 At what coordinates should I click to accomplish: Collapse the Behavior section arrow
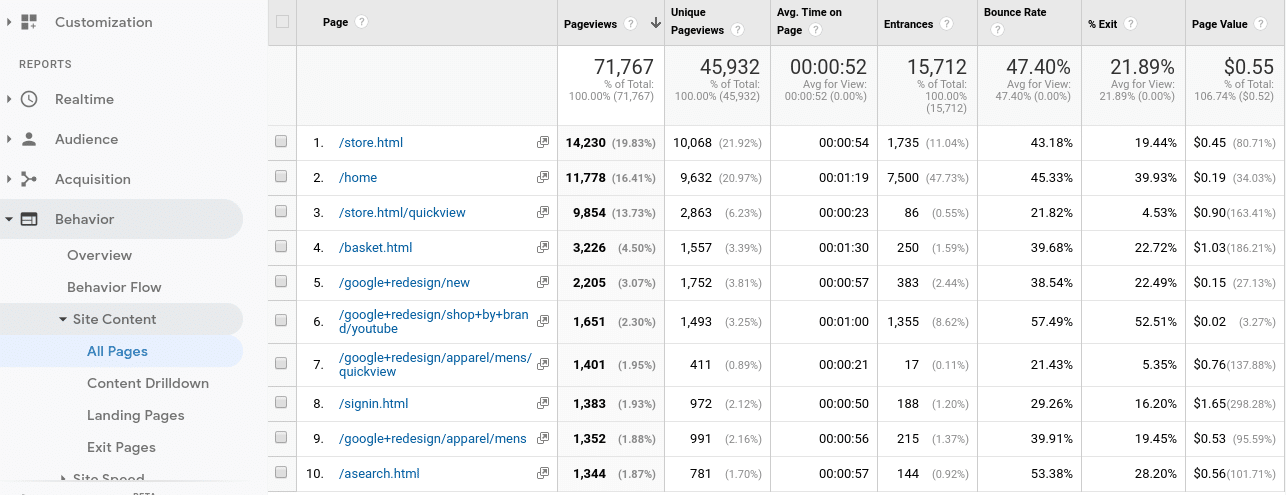9,219
